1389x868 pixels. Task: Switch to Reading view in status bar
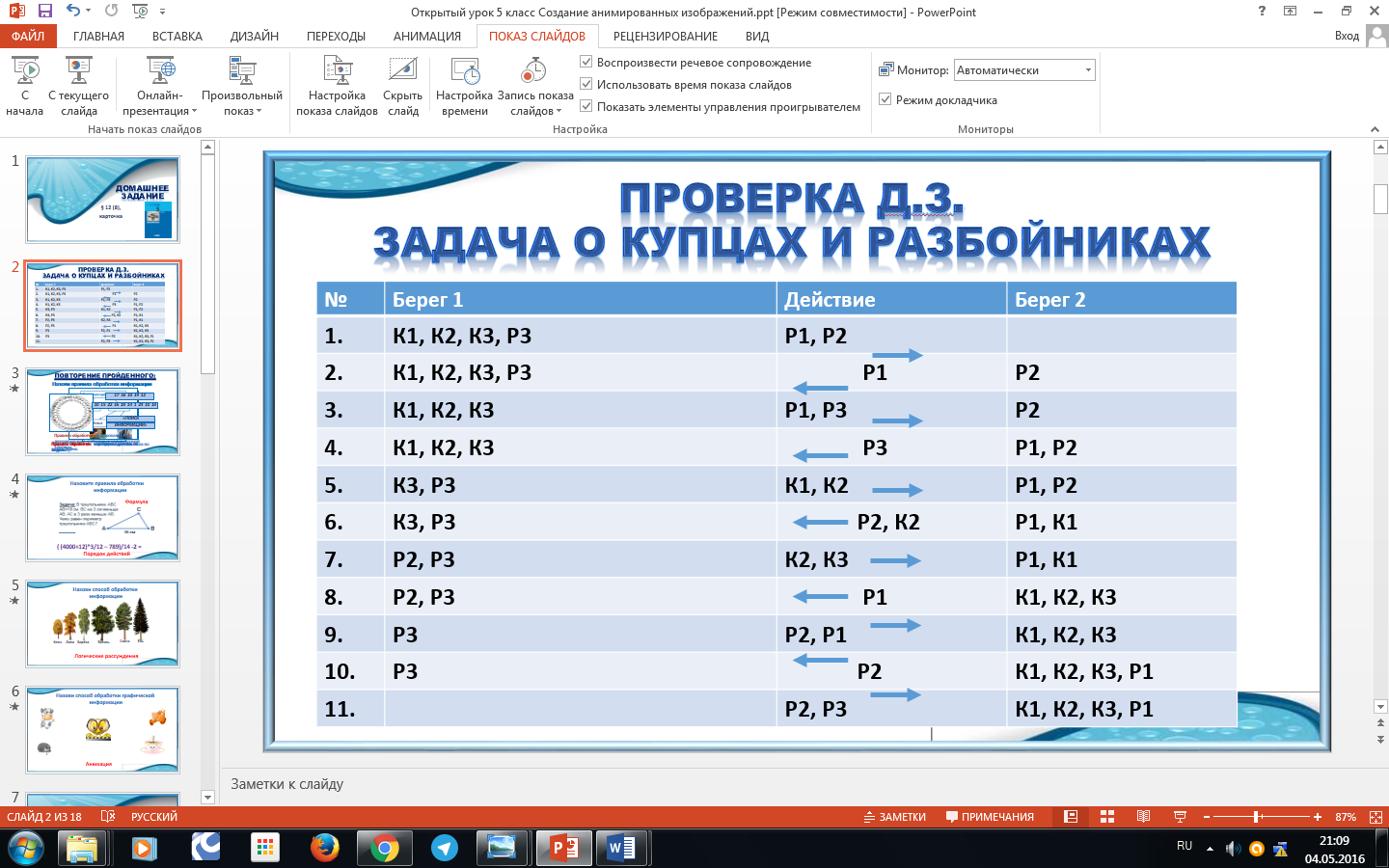click(x=1143, y=817)
